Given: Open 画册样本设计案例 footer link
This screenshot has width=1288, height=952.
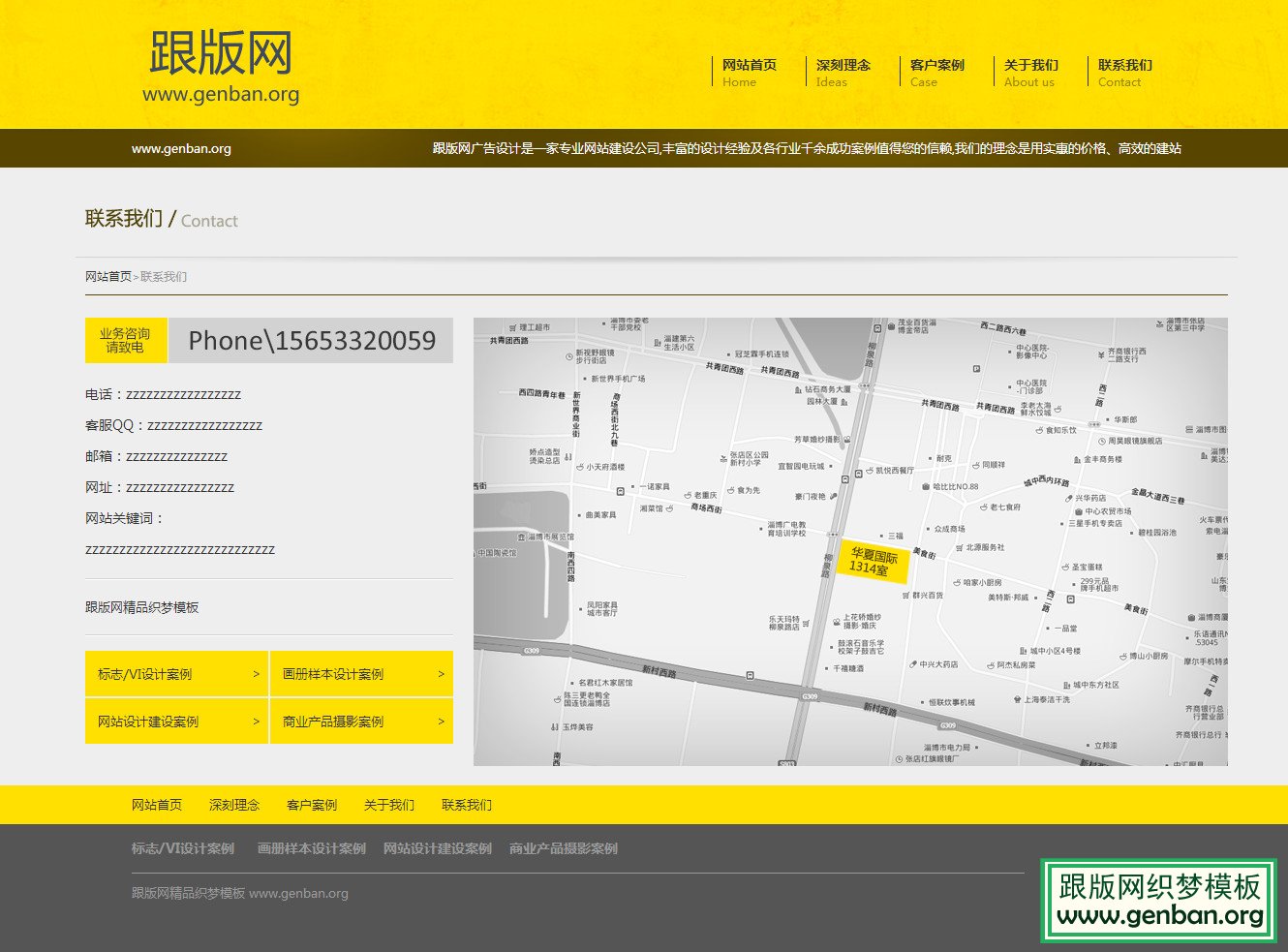Looking at the screenshot, I should click(x=312, y=847).
